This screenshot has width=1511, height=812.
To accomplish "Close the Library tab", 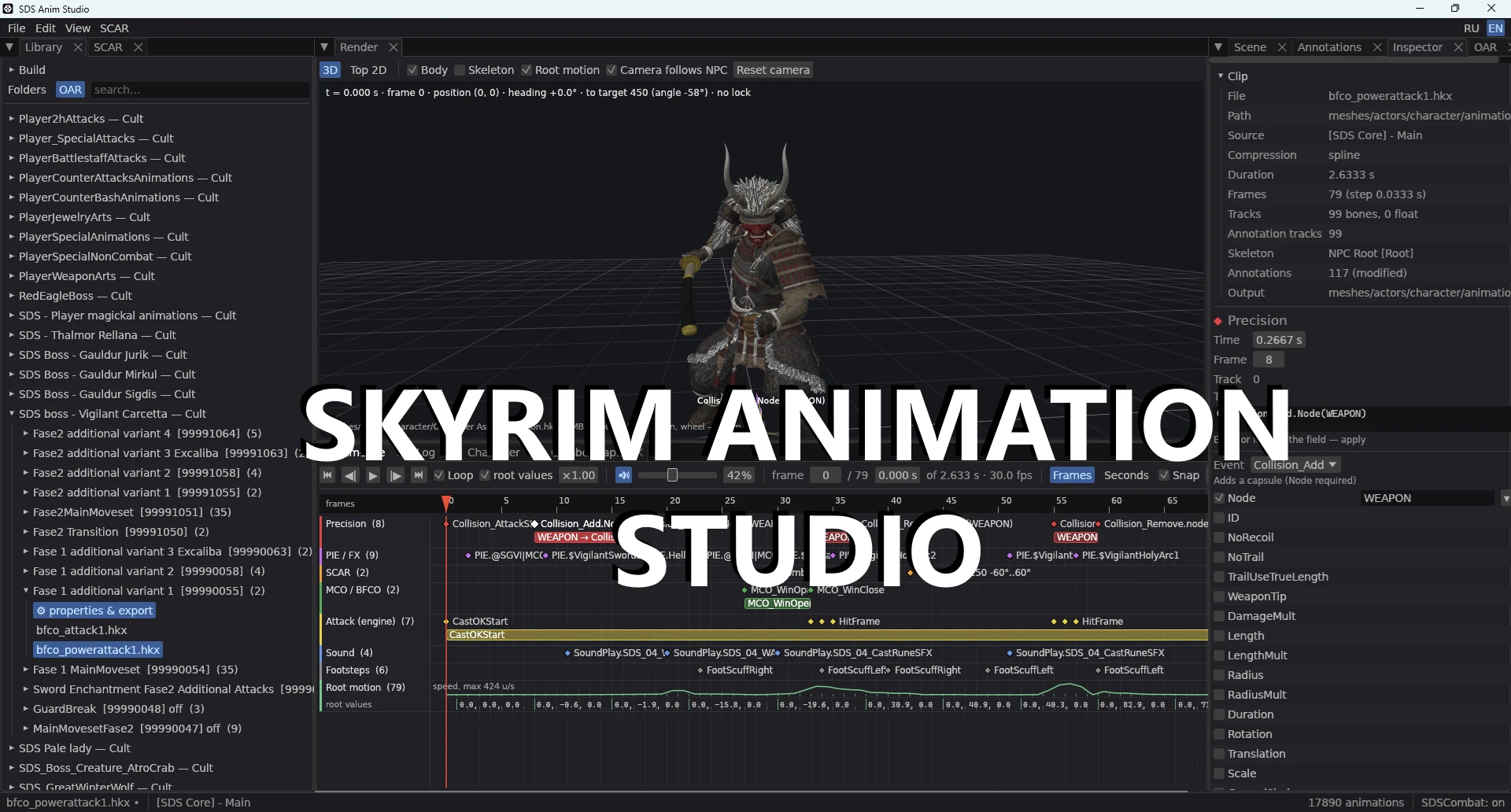I will (x=78, y=47).
